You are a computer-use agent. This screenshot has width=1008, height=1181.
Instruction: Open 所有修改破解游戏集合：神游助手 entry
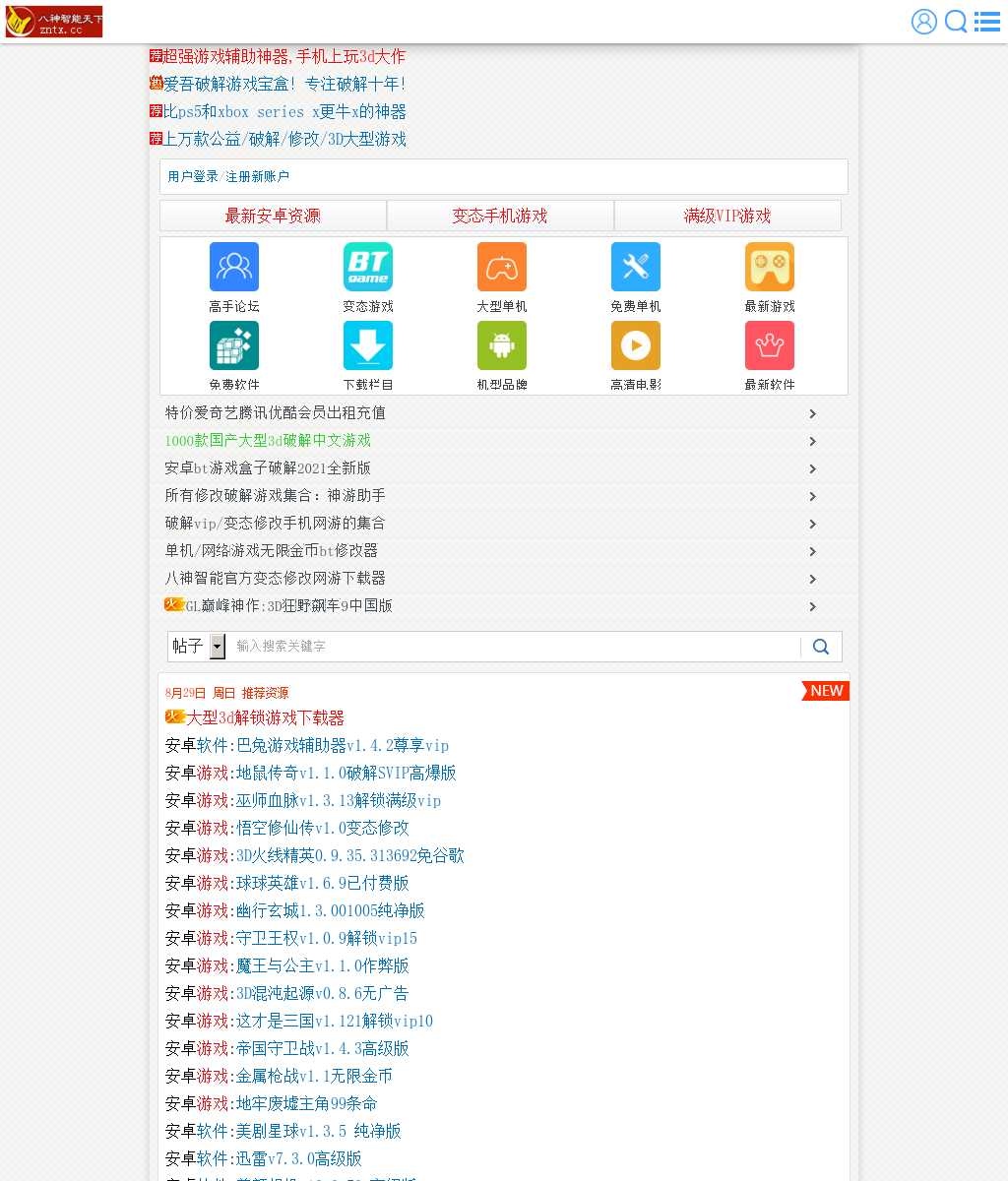pyautogui.click(x=276, y=495)
